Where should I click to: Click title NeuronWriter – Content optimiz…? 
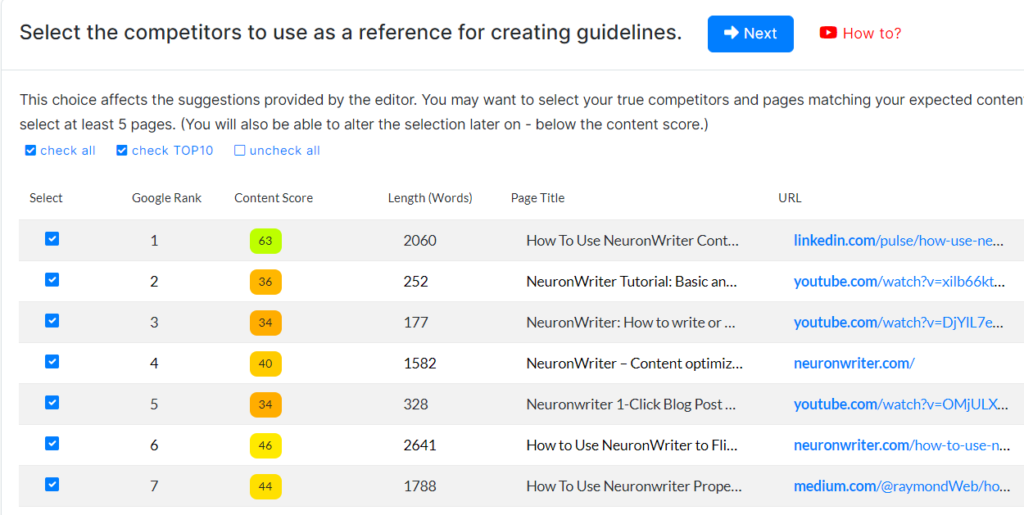point(634,364)
